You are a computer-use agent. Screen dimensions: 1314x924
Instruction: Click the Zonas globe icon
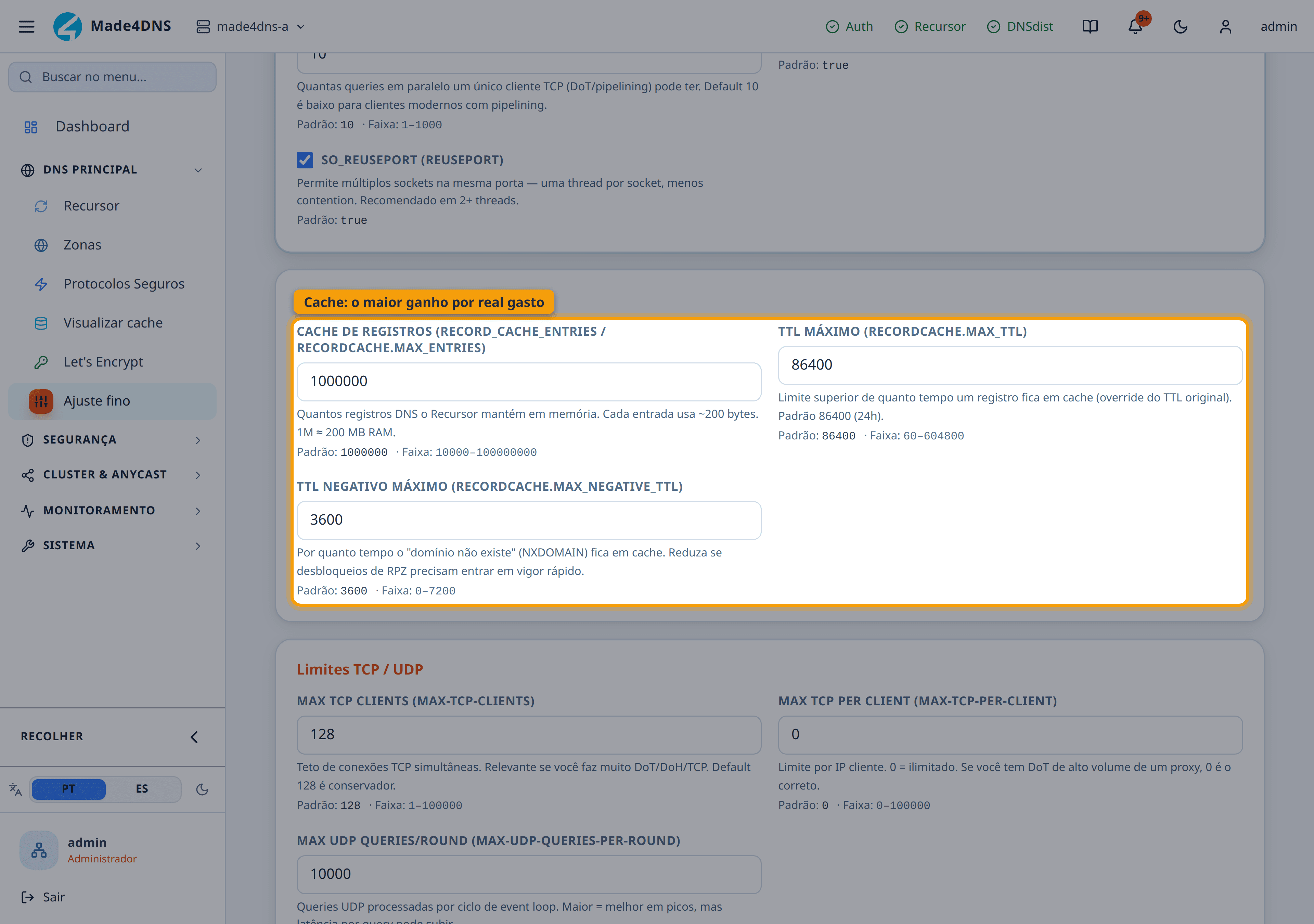pyautogui.click(x=41, y=245)
